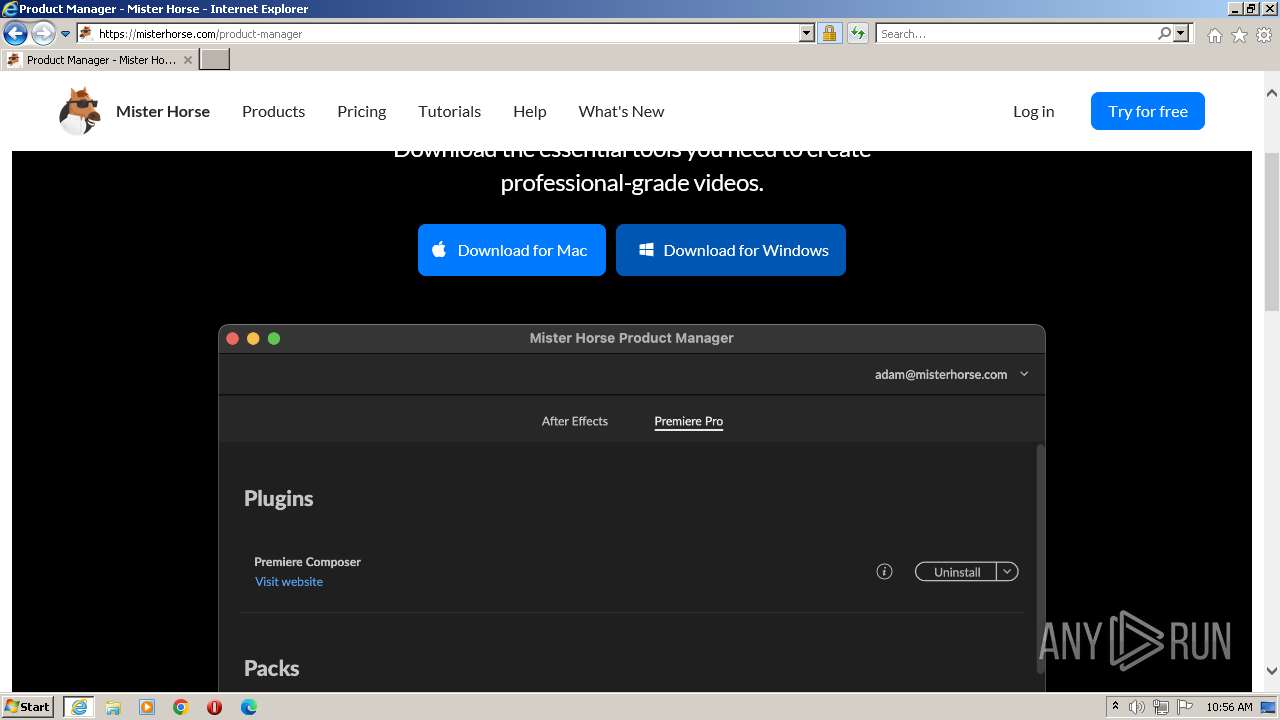Switch to the After Effects tab
The image size is (1280, 720).
(574, 421)
